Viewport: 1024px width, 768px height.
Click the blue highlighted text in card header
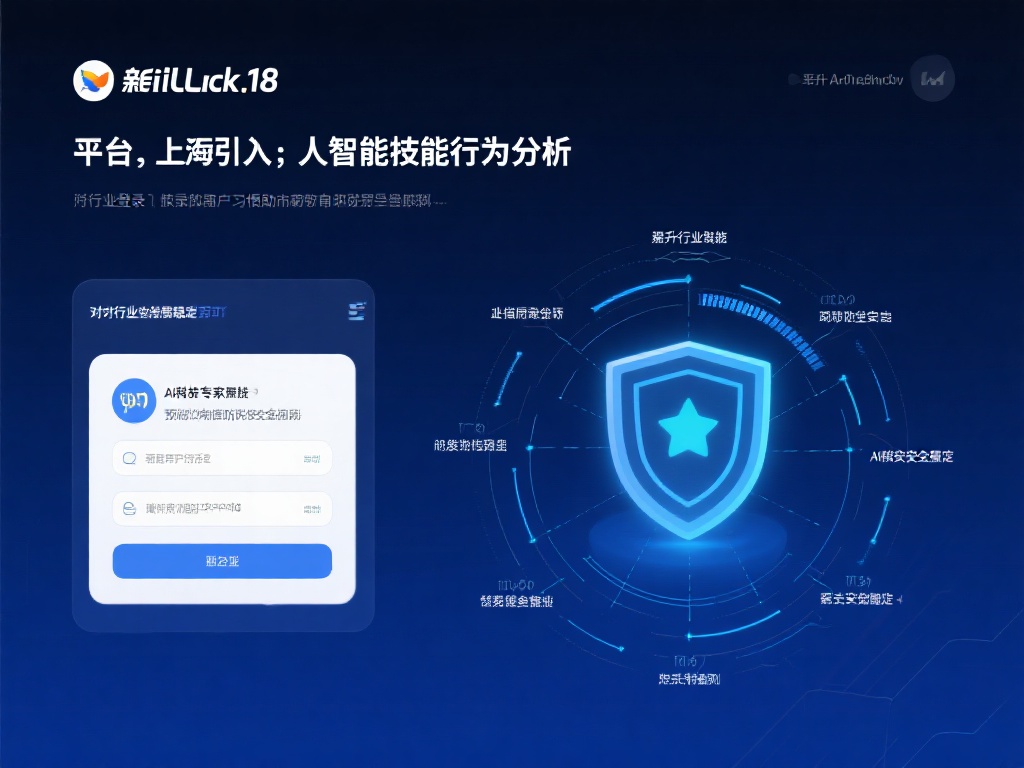tap(212, 312)
